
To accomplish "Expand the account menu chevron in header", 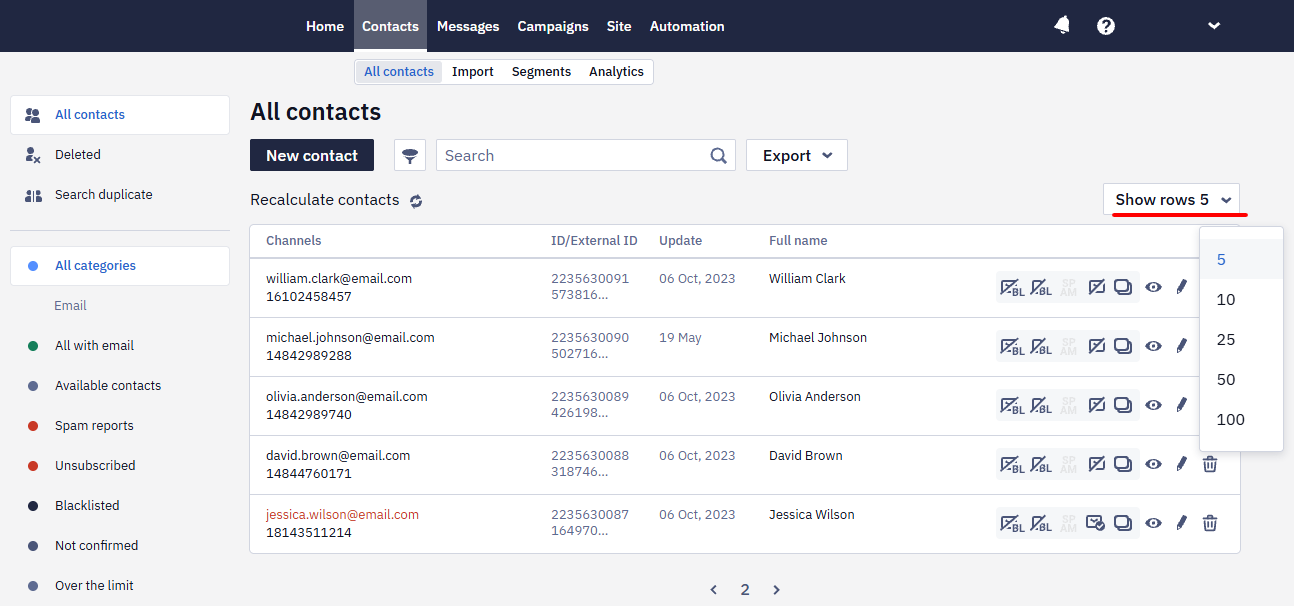I will (x=1214, y=26).
